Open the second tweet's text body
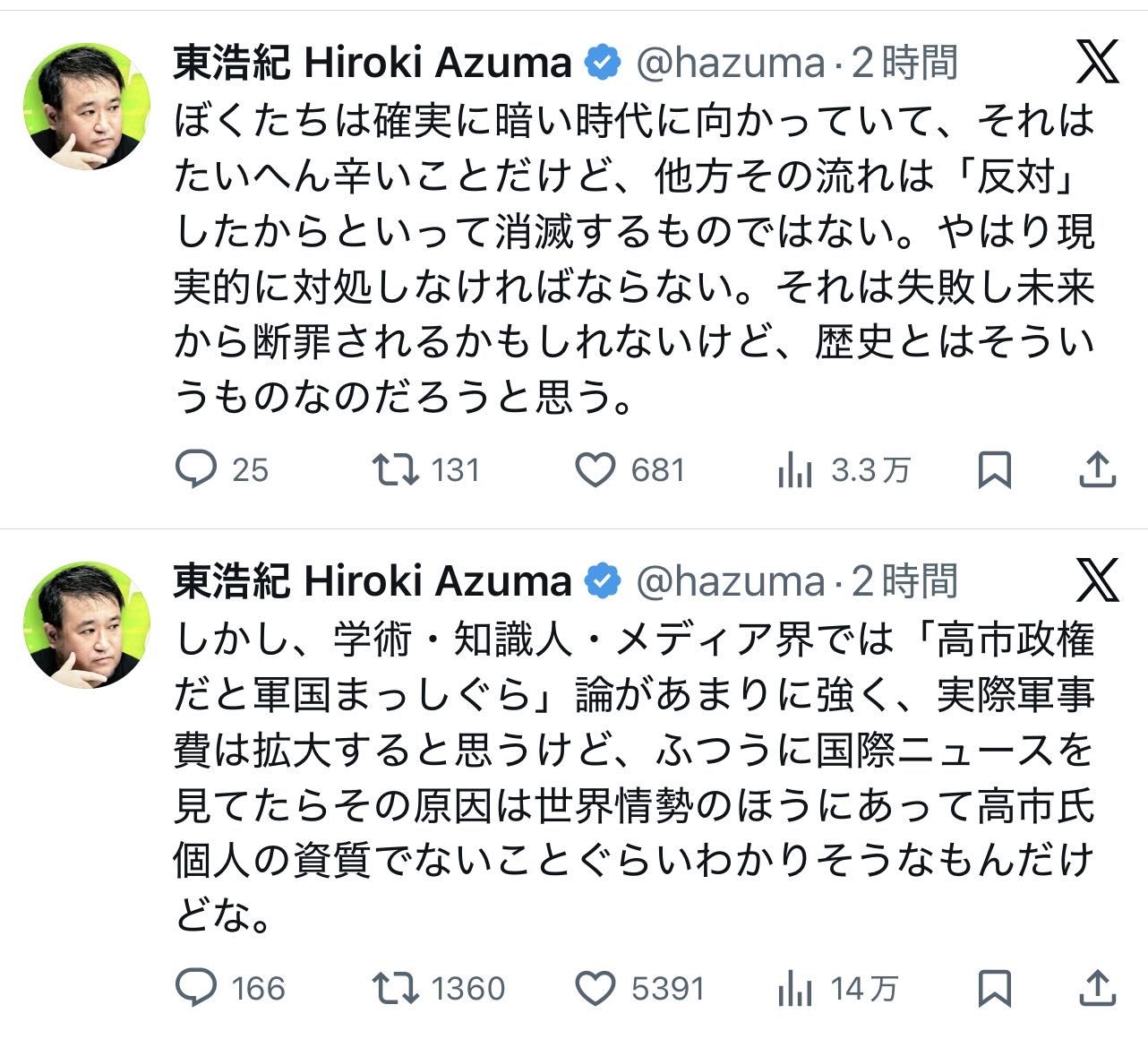Screen dimensions: 1148x1039 (634, 777)
